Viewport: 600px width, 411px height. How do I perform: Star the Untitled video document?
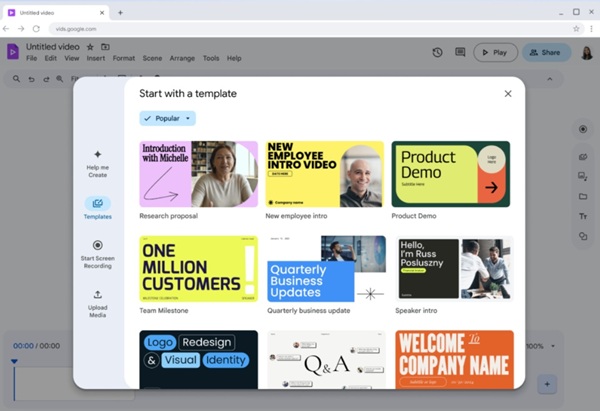[x=90, y=47]
